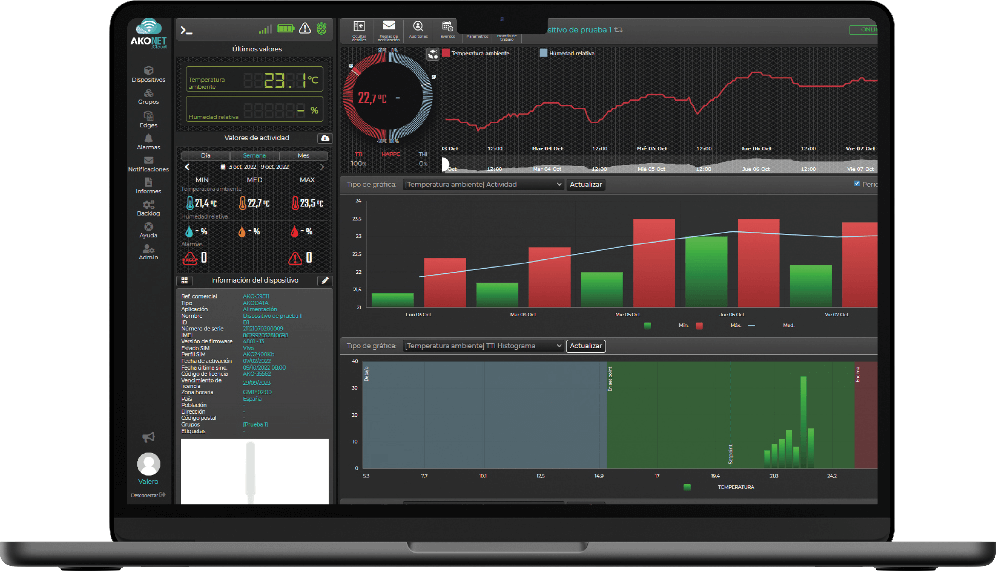
Task: Open the Temperatura ambiente Actividad dropdown
Action: pyautogui.click(x=483, y=185)
